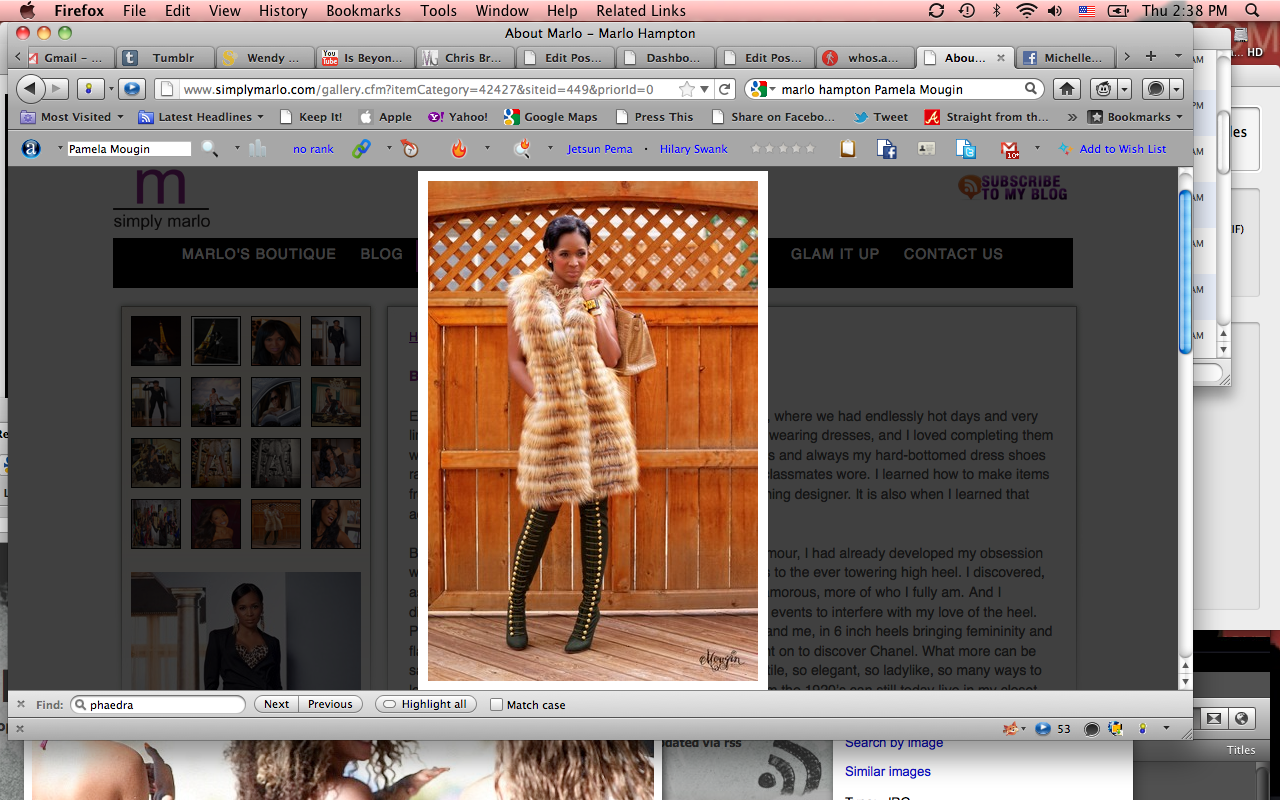Open the Bookmarks toolbar dropdown menu
Image resolution: width=1280 pixels, height=800 pixels.
pyautogui.click(x=1137, y=117)
